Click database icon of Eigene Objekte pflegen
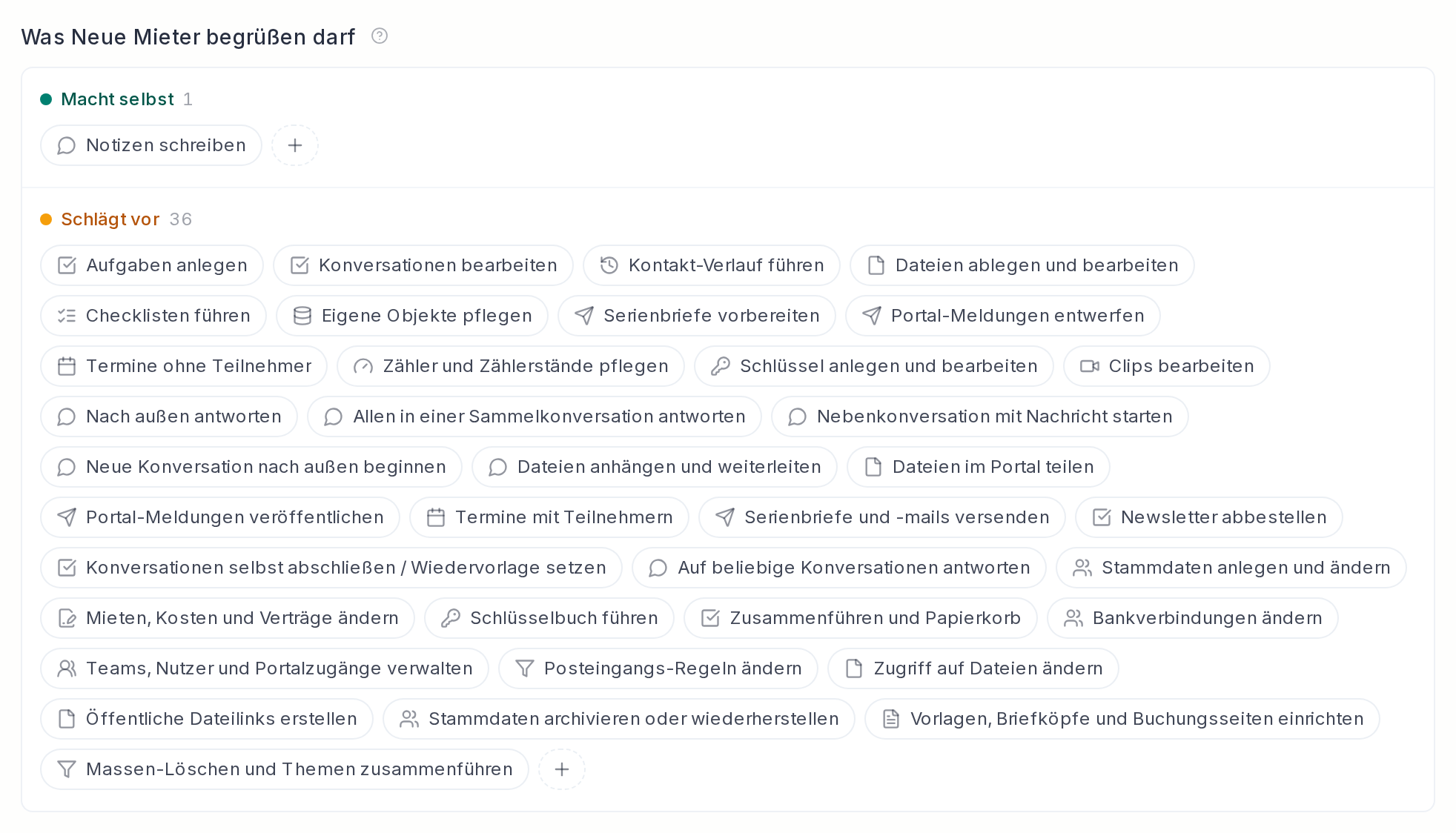 (x=302, y=316)
